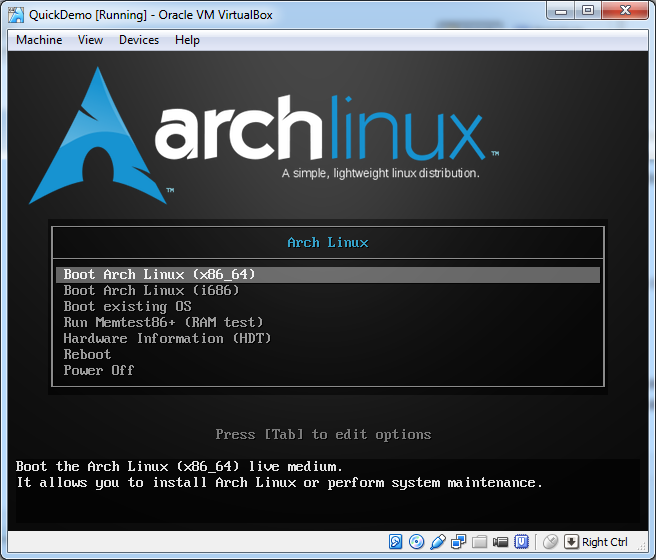The width and height of the screenshot is (656, 560).
Task: Open the View menu
Action: click(90, 40)
